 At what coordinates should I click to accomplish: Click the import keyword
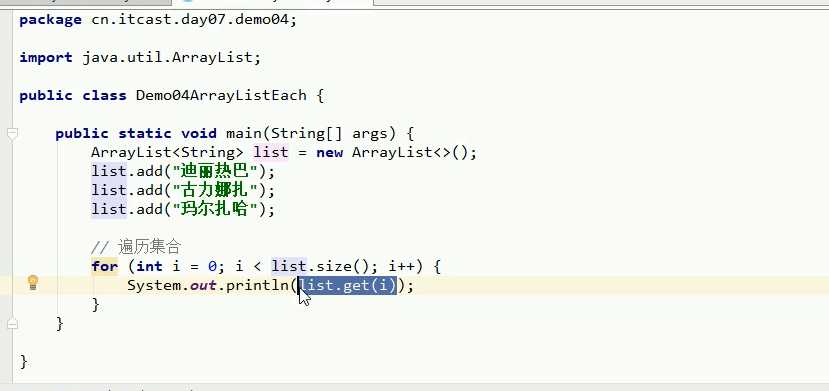coord(46,58)
